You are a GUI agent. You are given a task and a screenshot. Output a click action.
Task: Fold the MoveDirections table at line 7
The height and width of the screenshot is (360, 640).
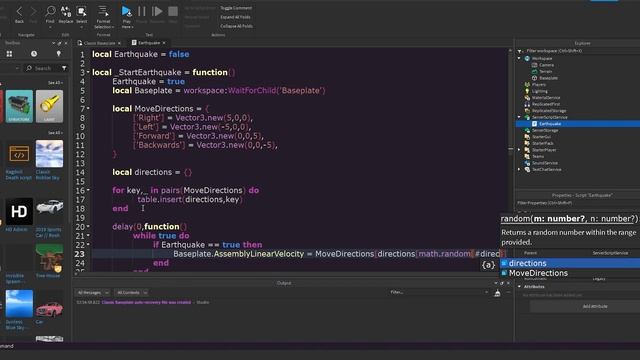pos(88,109)
